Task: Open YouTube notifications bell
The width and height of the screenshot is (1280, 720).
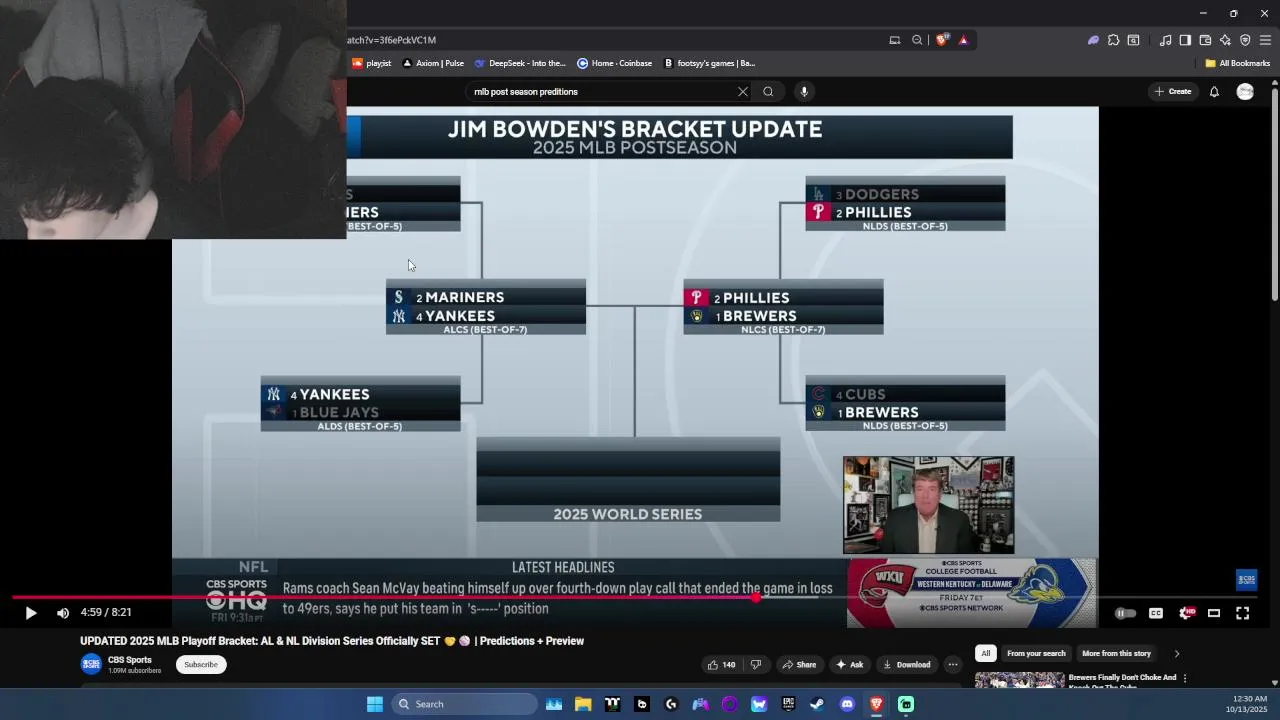Action: point(1214,91)
